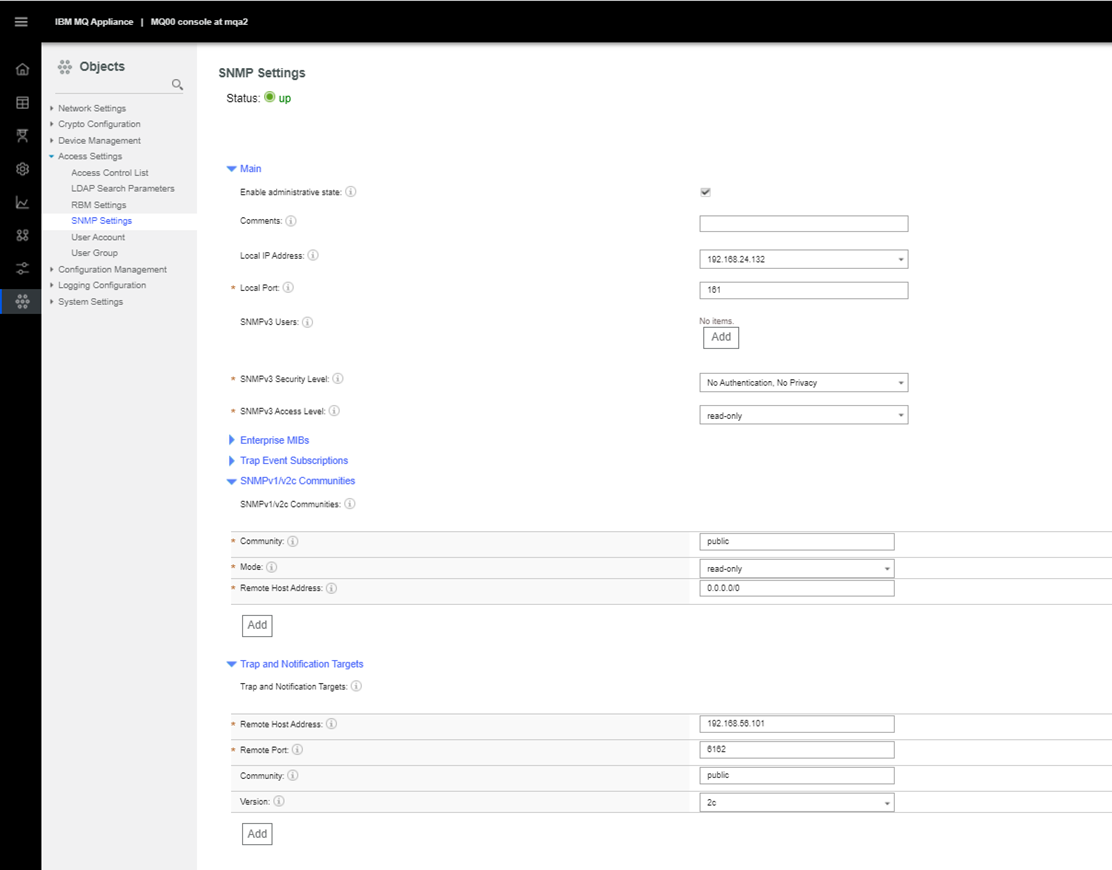This screenshot has height=870, width=1112.
Task: Show info for Remote Port
Action: point(297,749)
